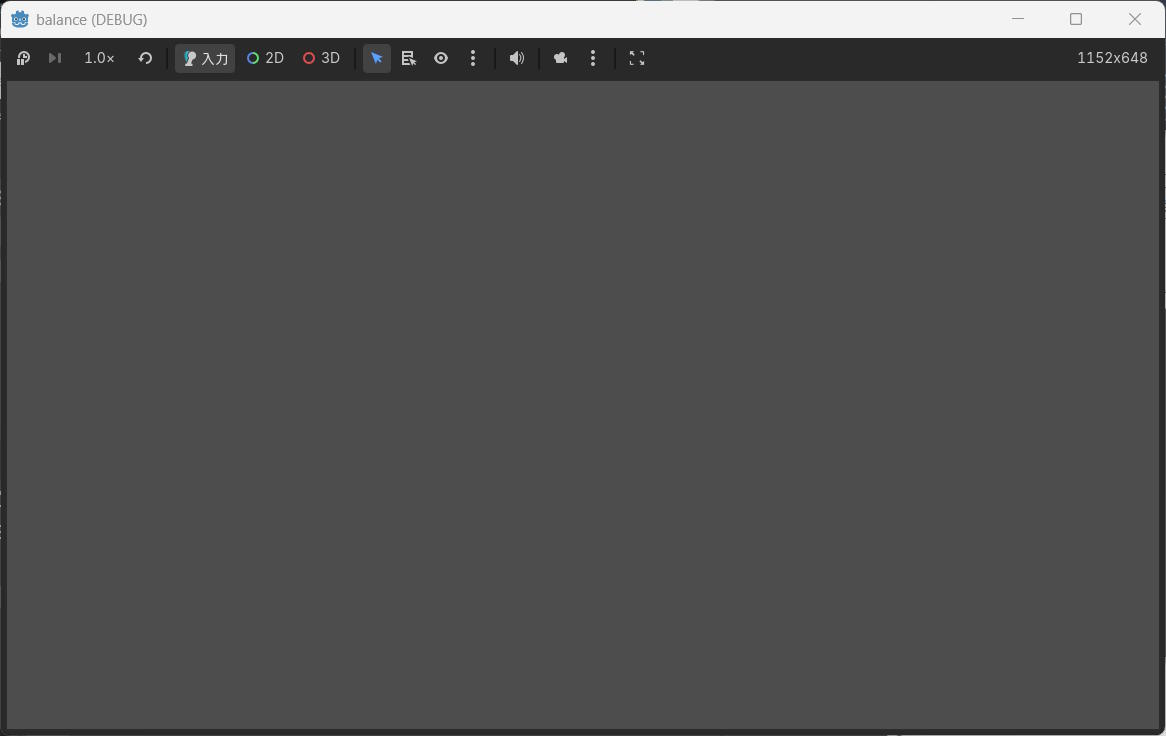Open camera options three-dot menu
Screen dimensions: 1166x736
[593, 58]
